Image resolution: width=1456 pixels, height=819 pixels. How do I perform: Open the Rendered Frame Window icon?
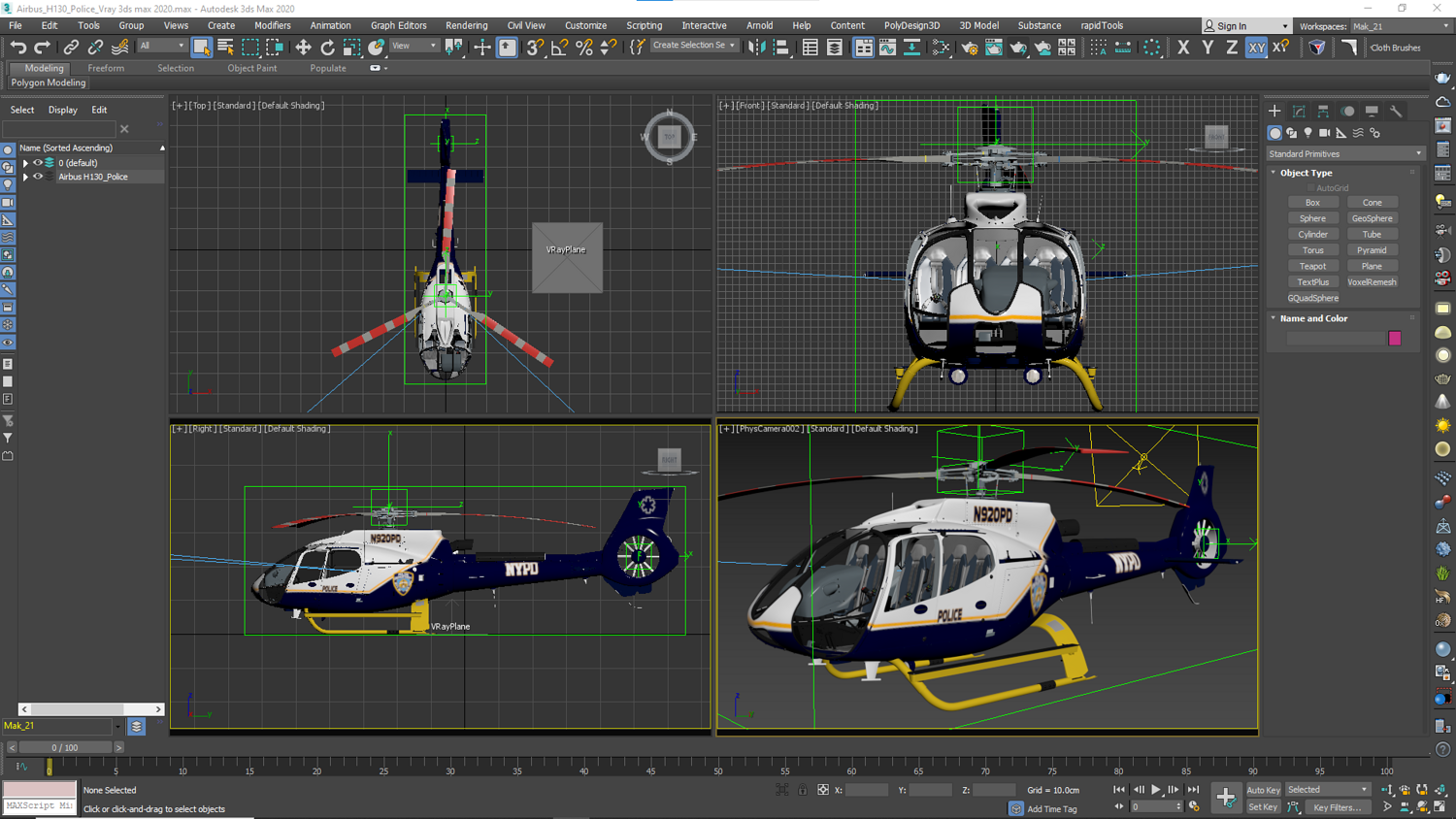994,47
